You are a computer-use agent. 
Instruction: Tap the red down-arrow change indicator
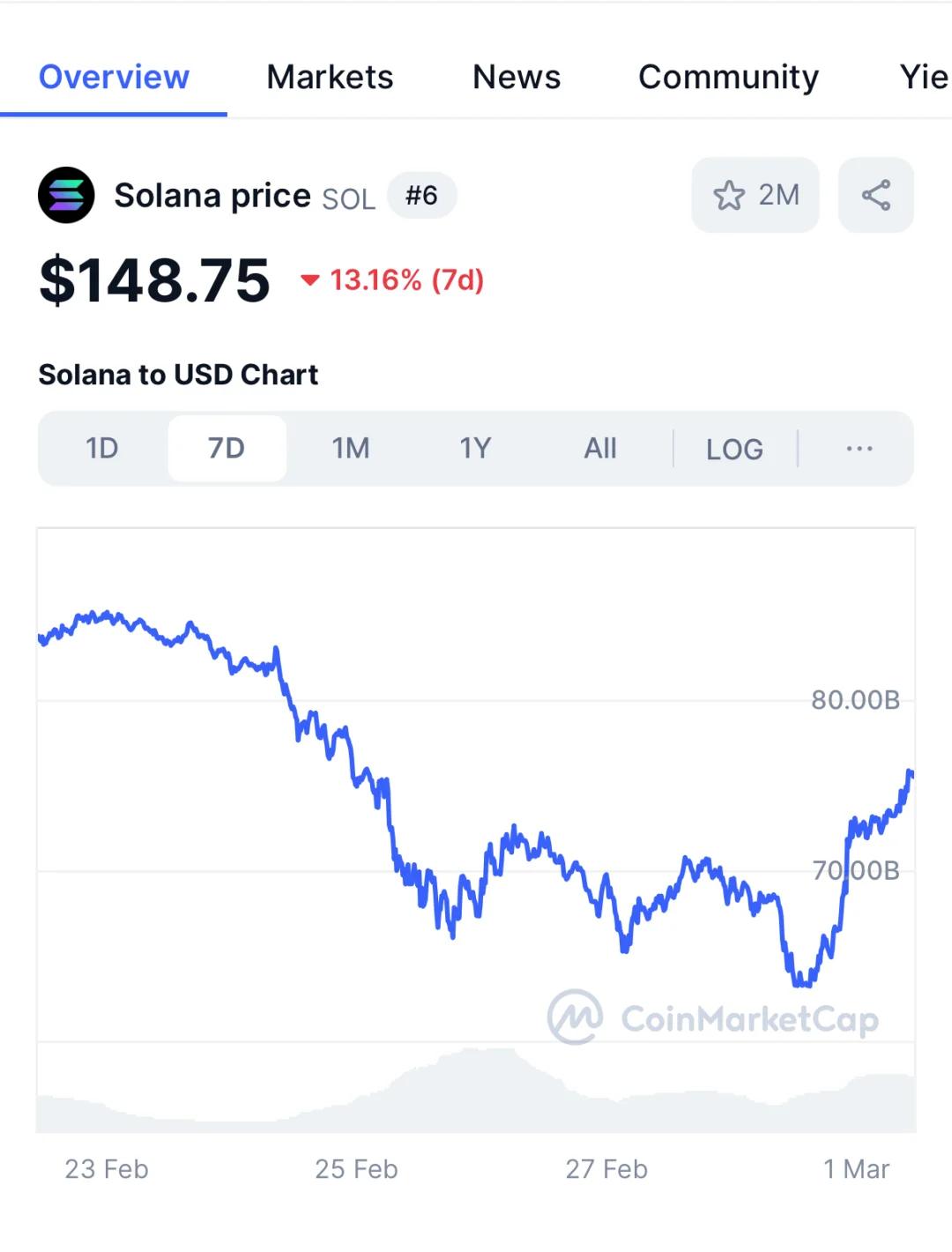(309, 280)
